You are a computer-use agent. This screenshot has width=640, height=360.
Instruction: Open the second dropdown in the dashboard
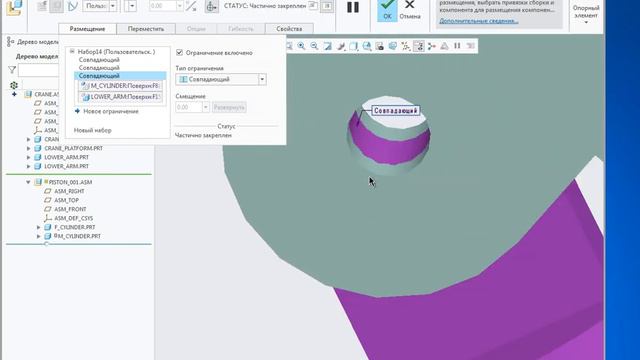coord(131,6)
